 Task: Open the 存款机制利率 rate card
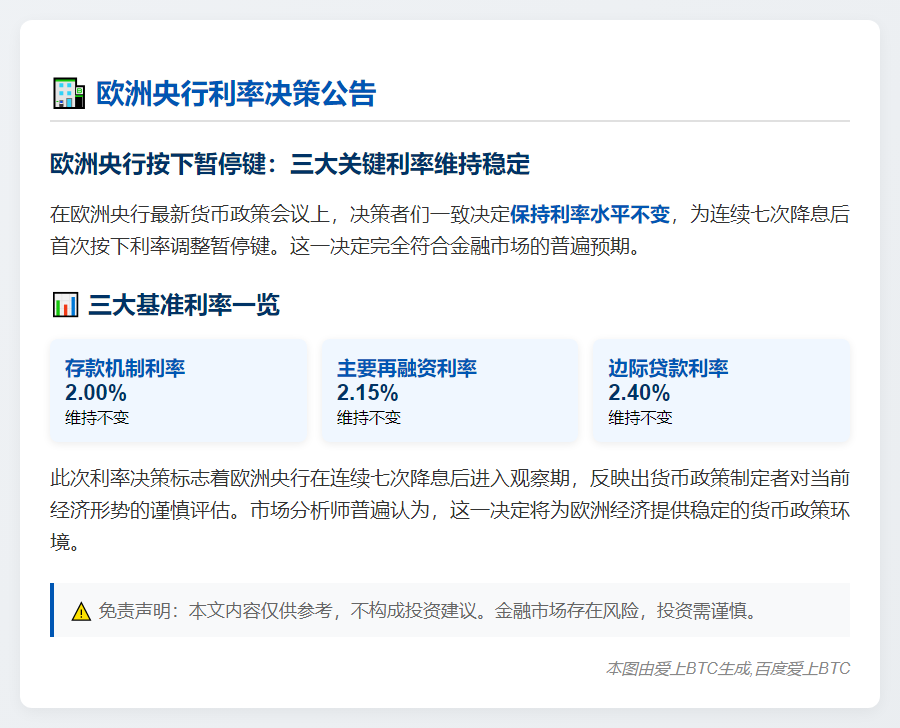click(x=179, y=391)
